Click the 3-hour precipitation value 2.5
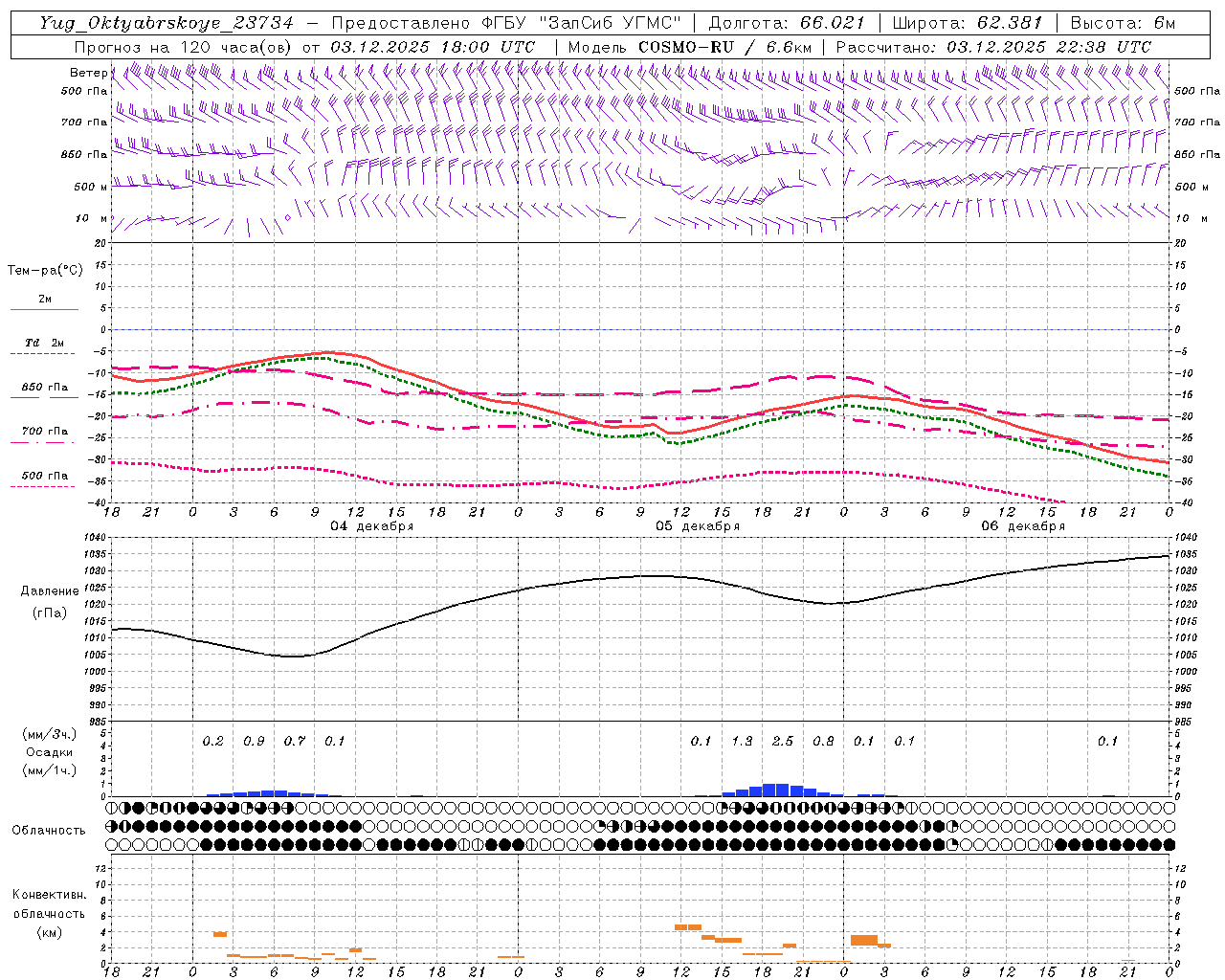This screenshot has height=980, width=1225. pyautogui.click(x=783, y=742)
